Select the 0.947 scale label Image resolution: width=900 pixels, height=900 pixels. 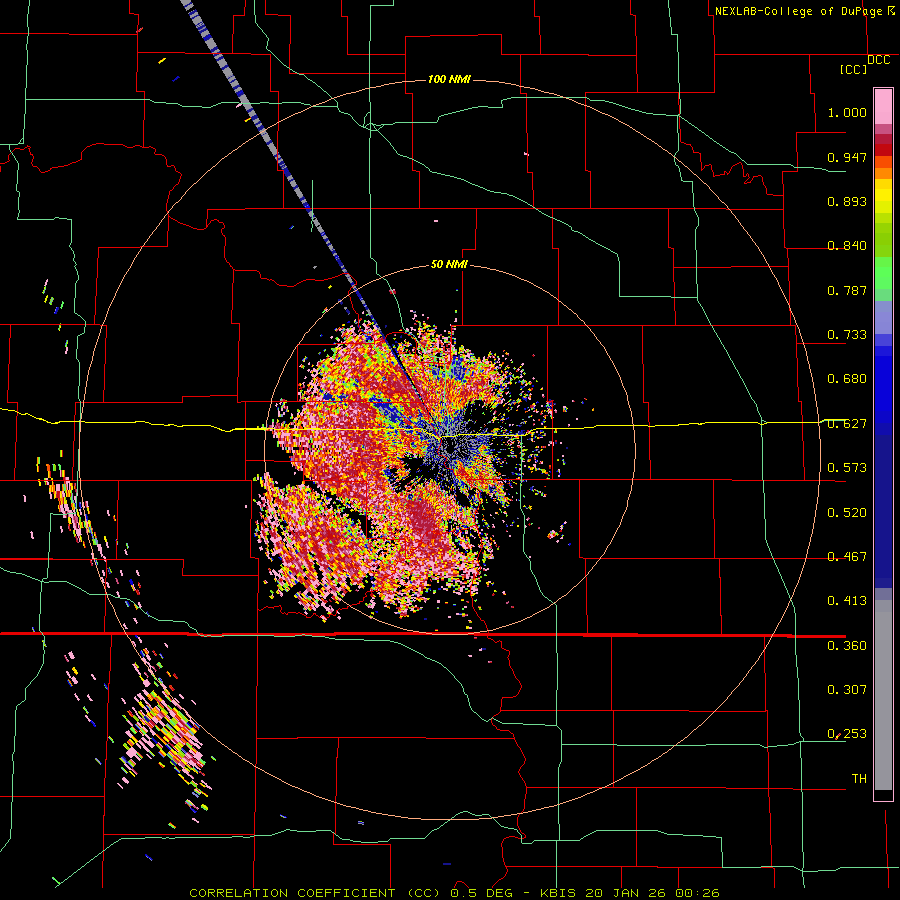tap(847, 157)
